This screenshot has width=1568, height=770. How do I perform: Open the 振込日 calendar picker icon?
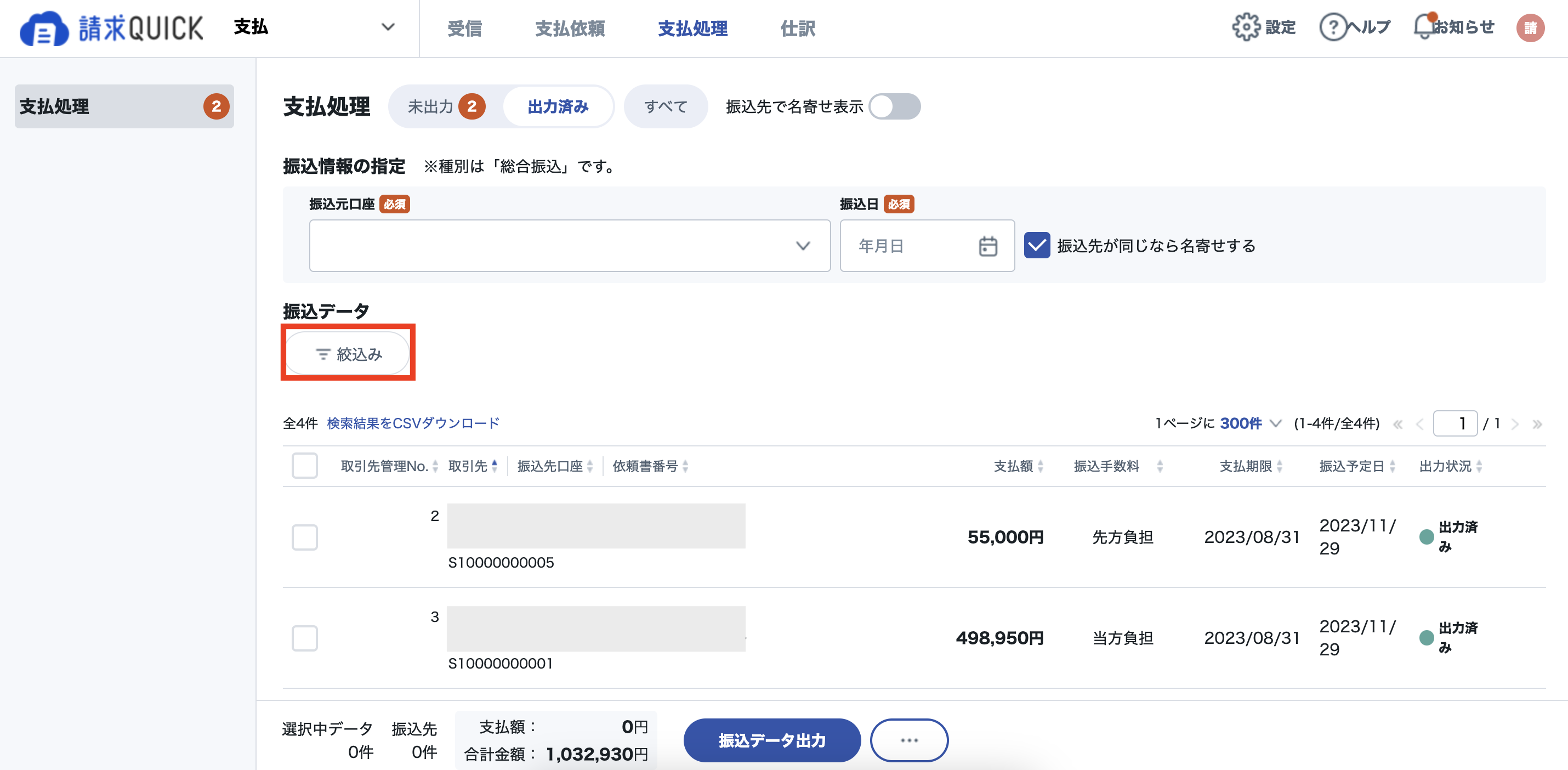click(987, 246)
